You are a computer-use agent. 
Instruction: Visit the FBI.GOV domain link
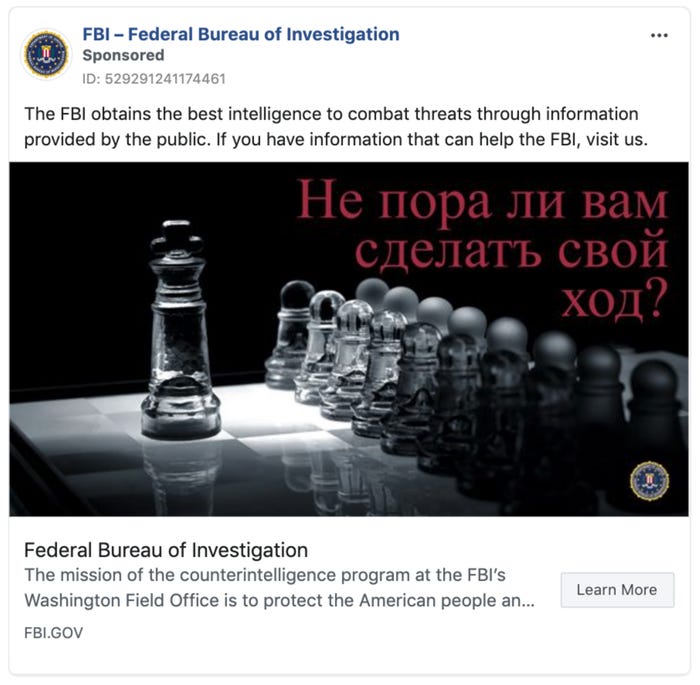(53, 633)
